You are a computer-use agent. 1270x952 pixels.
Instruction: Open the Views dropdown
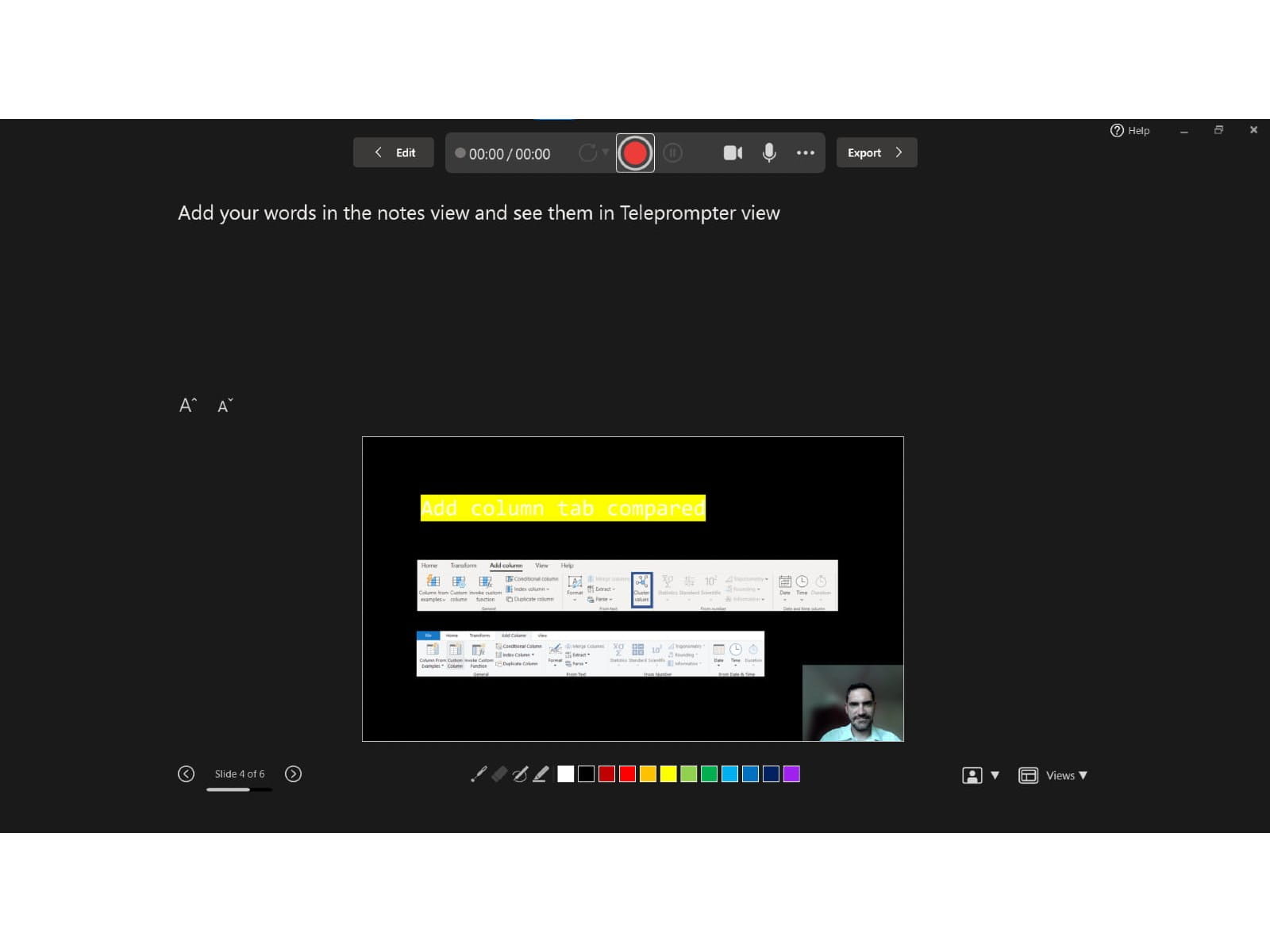(1053, 775)
